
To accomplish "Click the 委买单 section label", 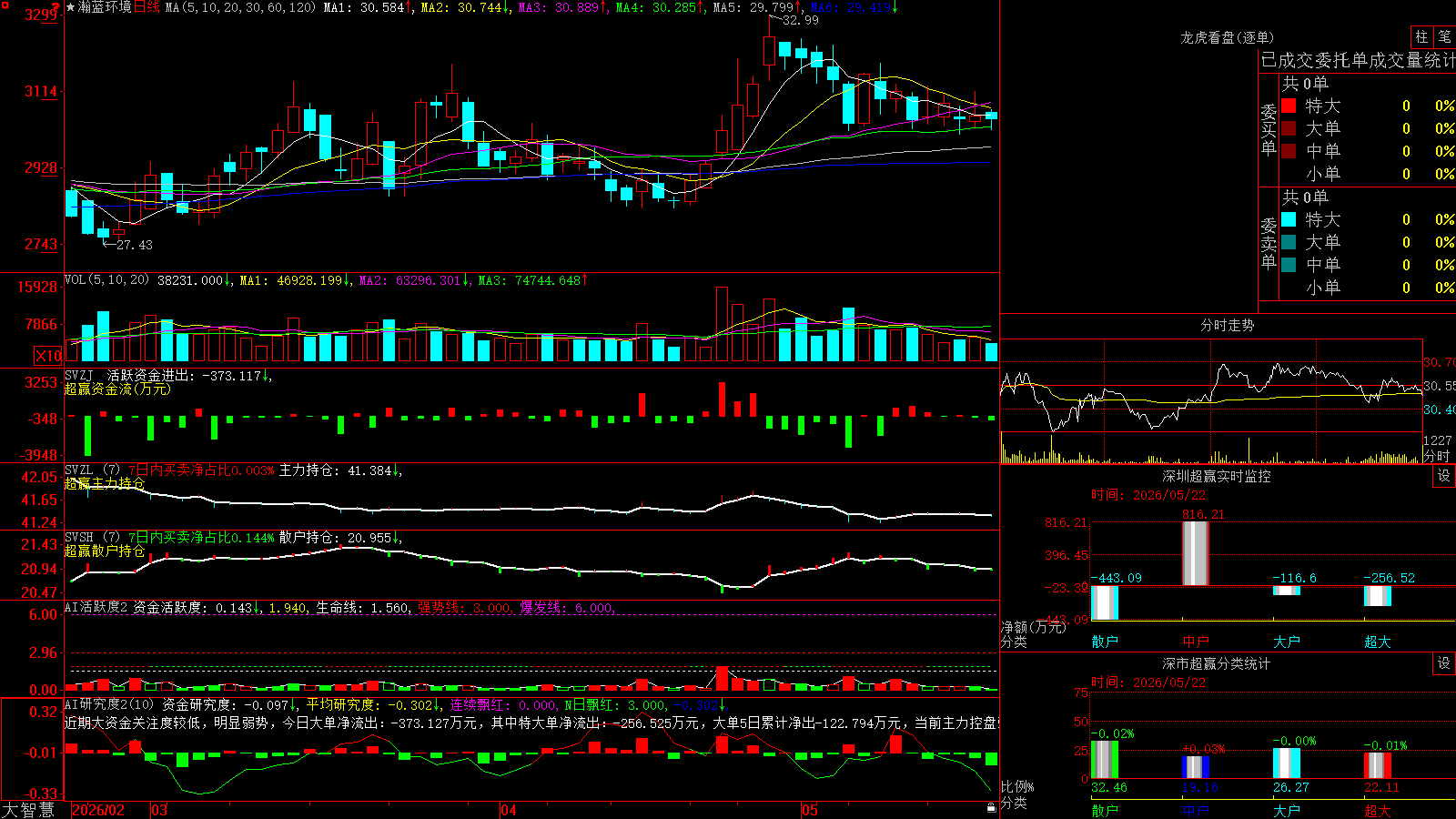I will coord(1269,129).
